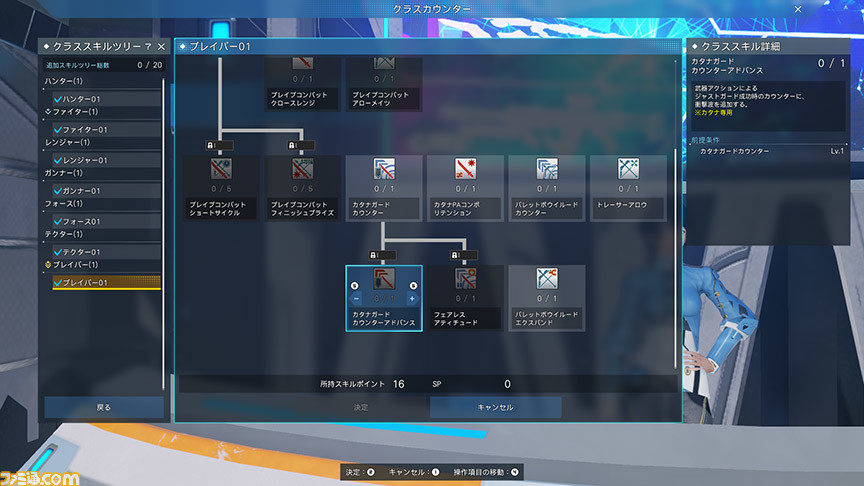The width and height of the screenshot is (864, 486).
Task: Click the skill tree panel vertical scrollbar
Action: [x=675, y=259]
